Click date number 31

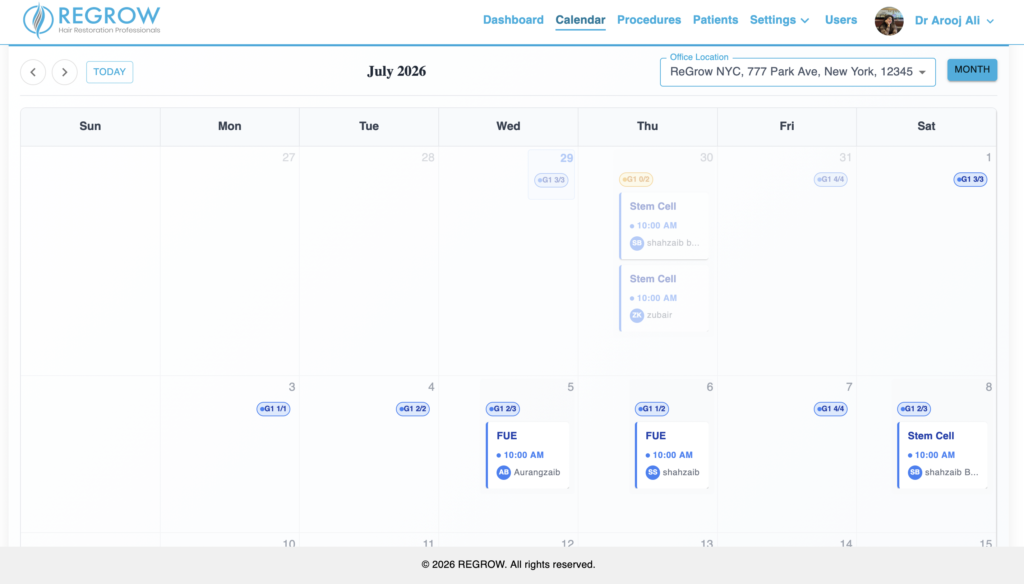click(845, 157)
